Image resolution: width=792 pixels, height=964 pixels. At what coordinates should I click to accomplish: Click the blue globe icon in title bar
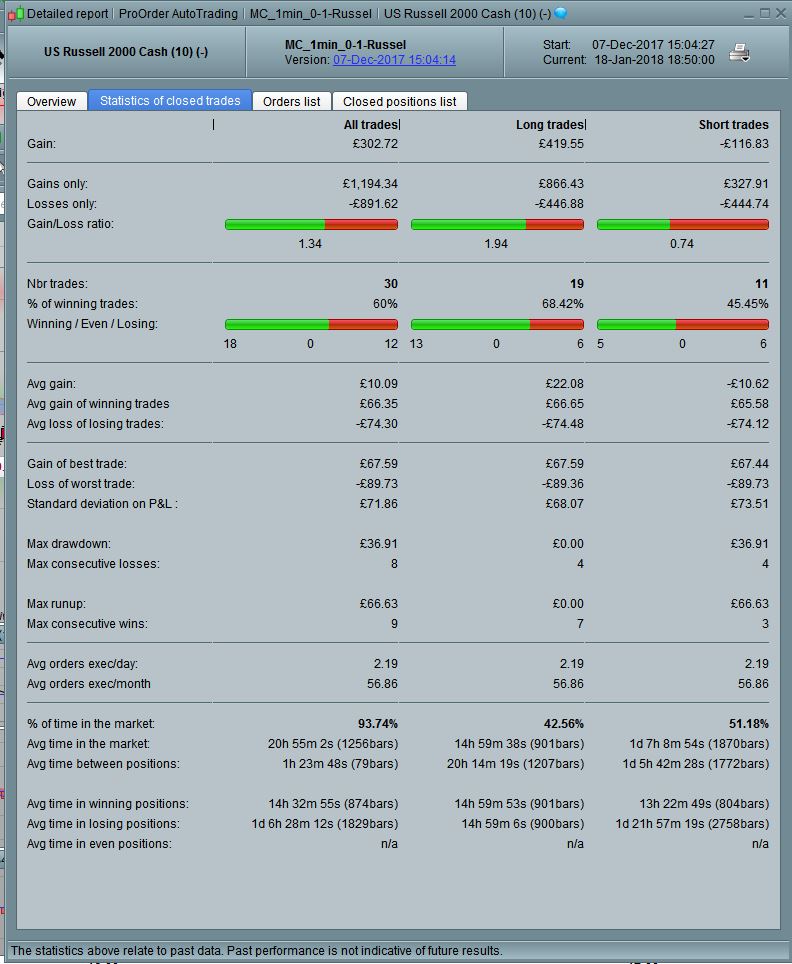pyautogui.click(x=561, y=13)
